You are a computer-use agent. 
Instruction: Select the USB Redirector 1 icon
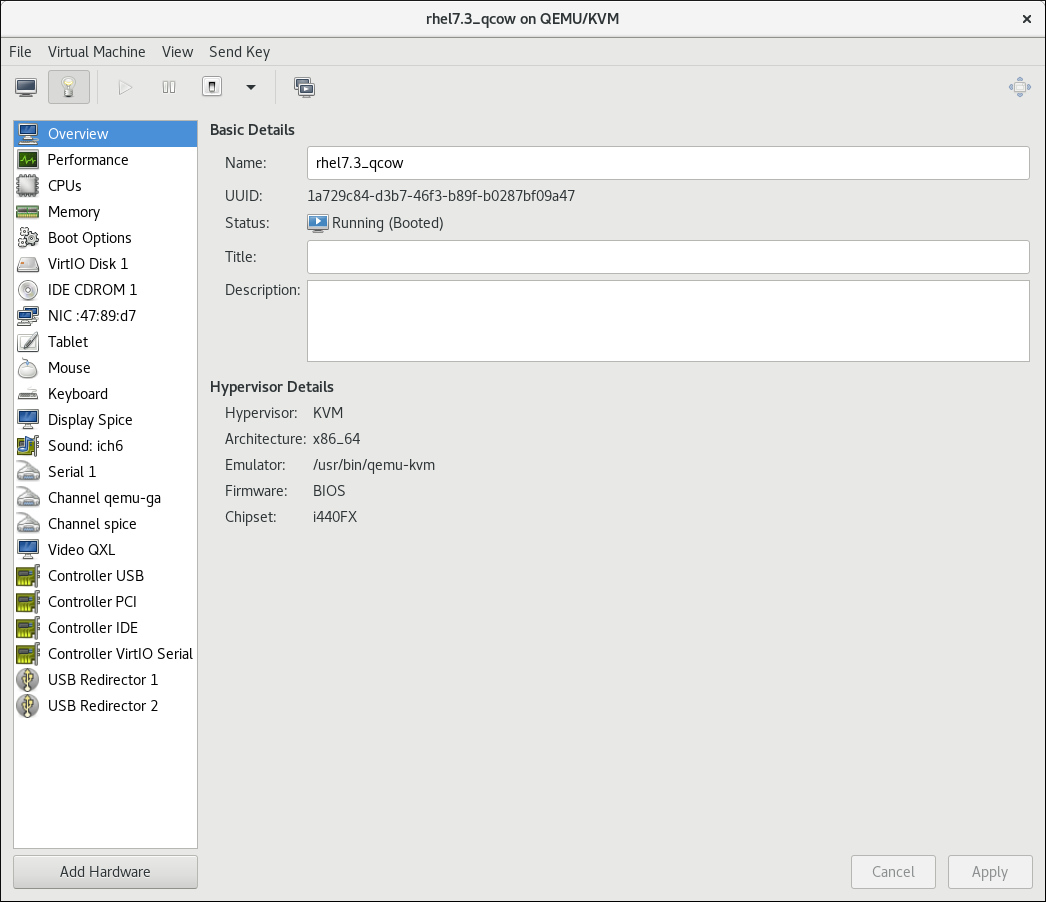point(28,680)
